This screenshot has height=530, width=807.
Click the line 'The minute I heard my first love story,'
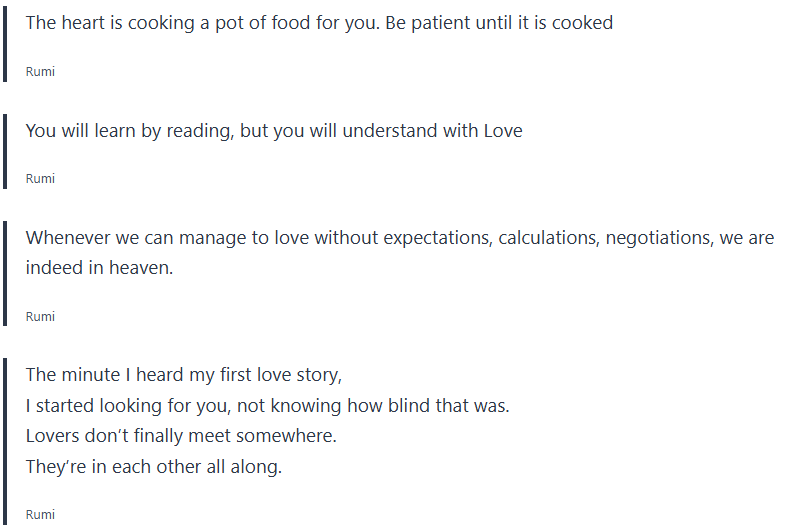pos(183,375)
